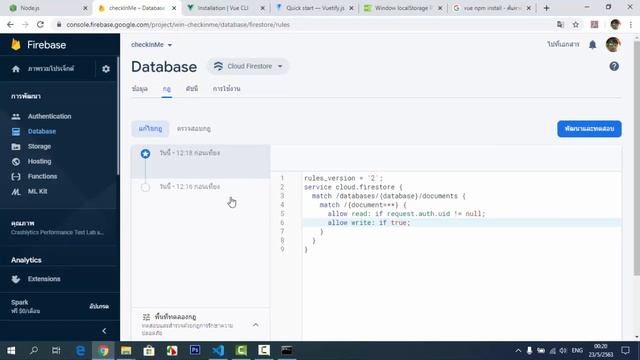The image size is (640, 360).
Task: Click line 'allow read: if request.auth.uid != null;'
Action: [406, 213]
